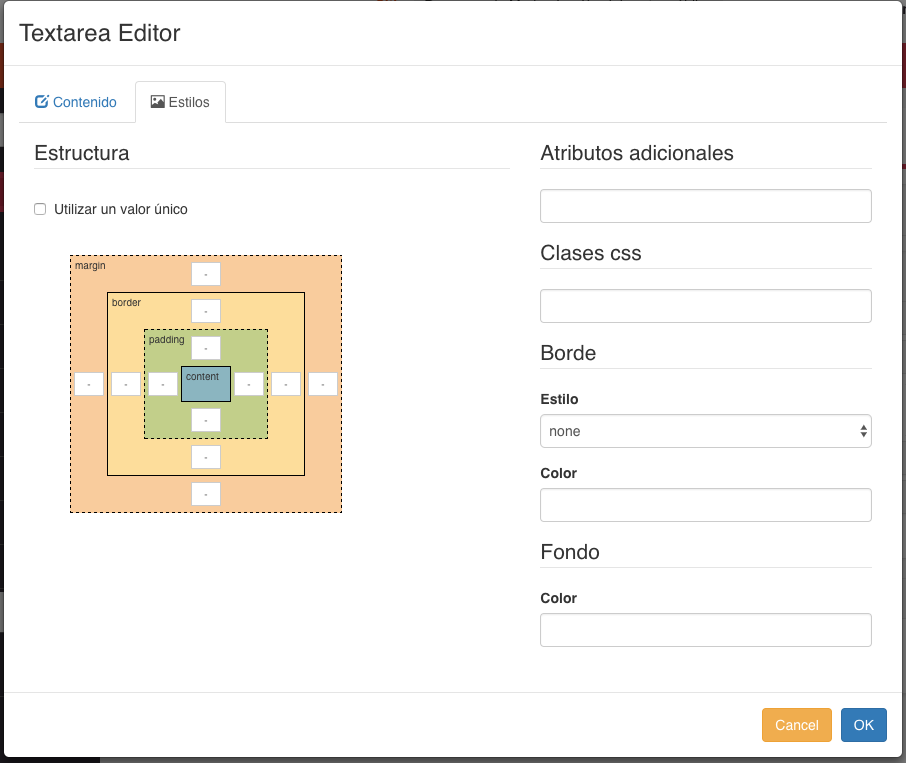Screen dimensions: 906x763
Task: Select the margin left value box
Action: 89,384
